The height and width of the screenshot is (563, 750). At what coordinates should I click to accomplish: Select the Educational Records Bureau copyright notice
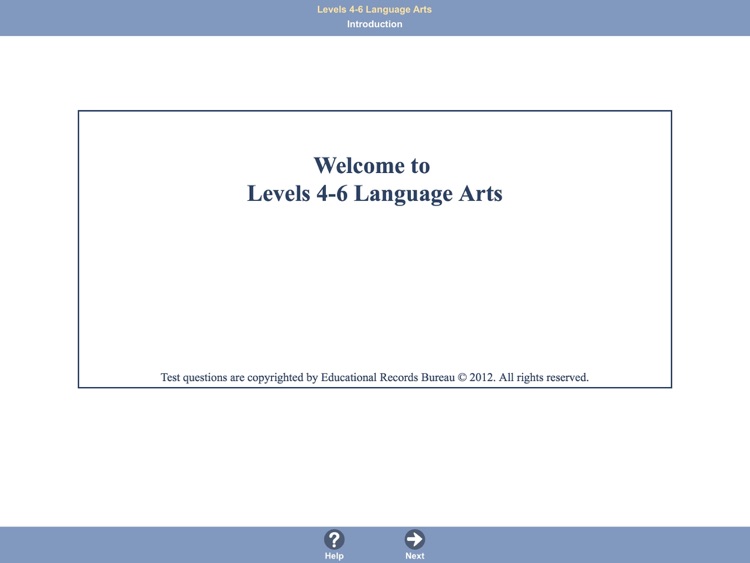(x=375, y=377)
